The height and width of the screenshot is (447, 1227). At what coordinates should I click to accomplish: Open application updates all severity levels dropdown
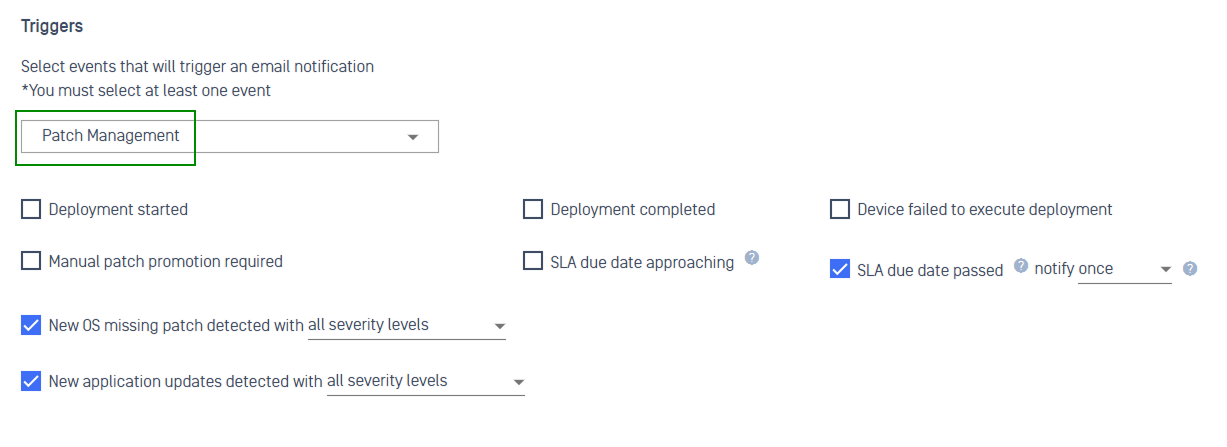coord(426,381)
